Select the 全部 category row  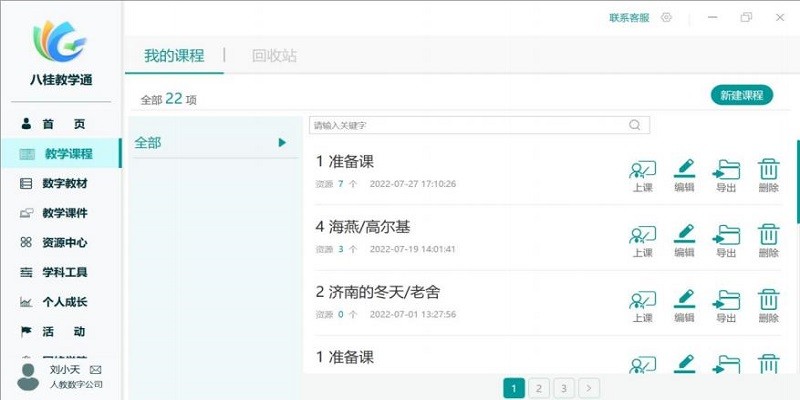tap(215, 142)
